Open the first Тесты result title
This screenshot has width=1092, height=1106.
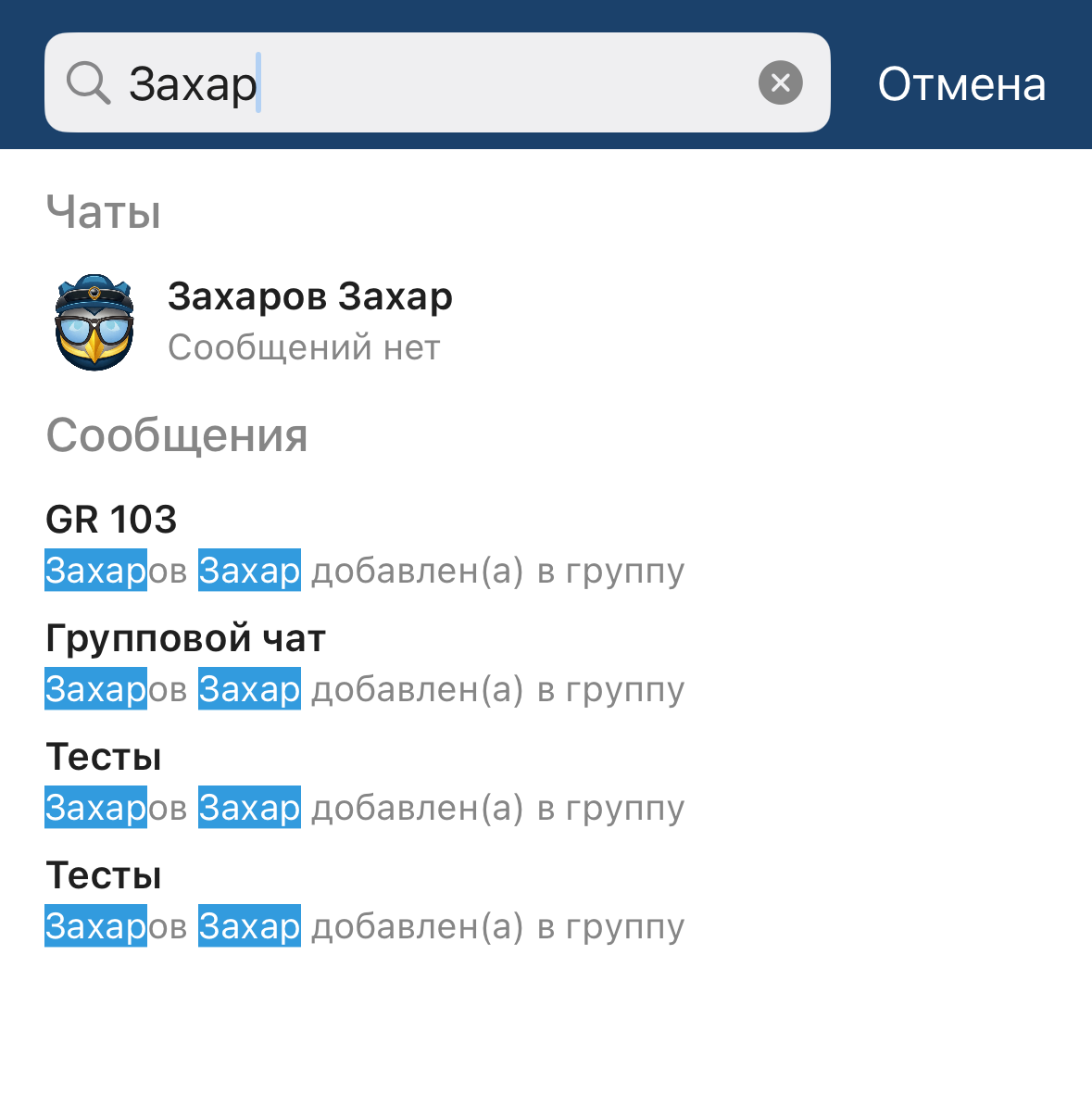104,757
